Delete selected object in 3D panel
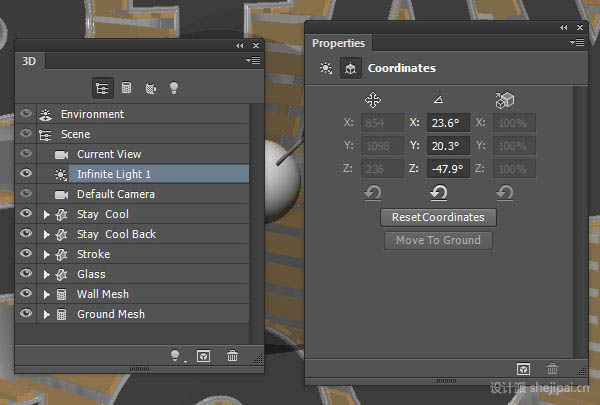The height and width of the screenshot is (405, 600). pyautogui.click(x=232, y=356)
